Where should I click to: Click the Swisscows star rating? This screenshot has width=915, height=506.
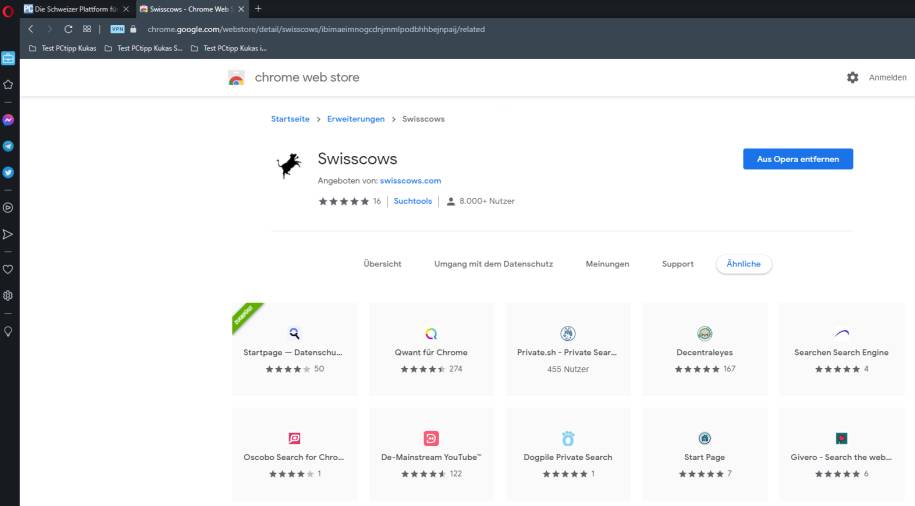344,201
